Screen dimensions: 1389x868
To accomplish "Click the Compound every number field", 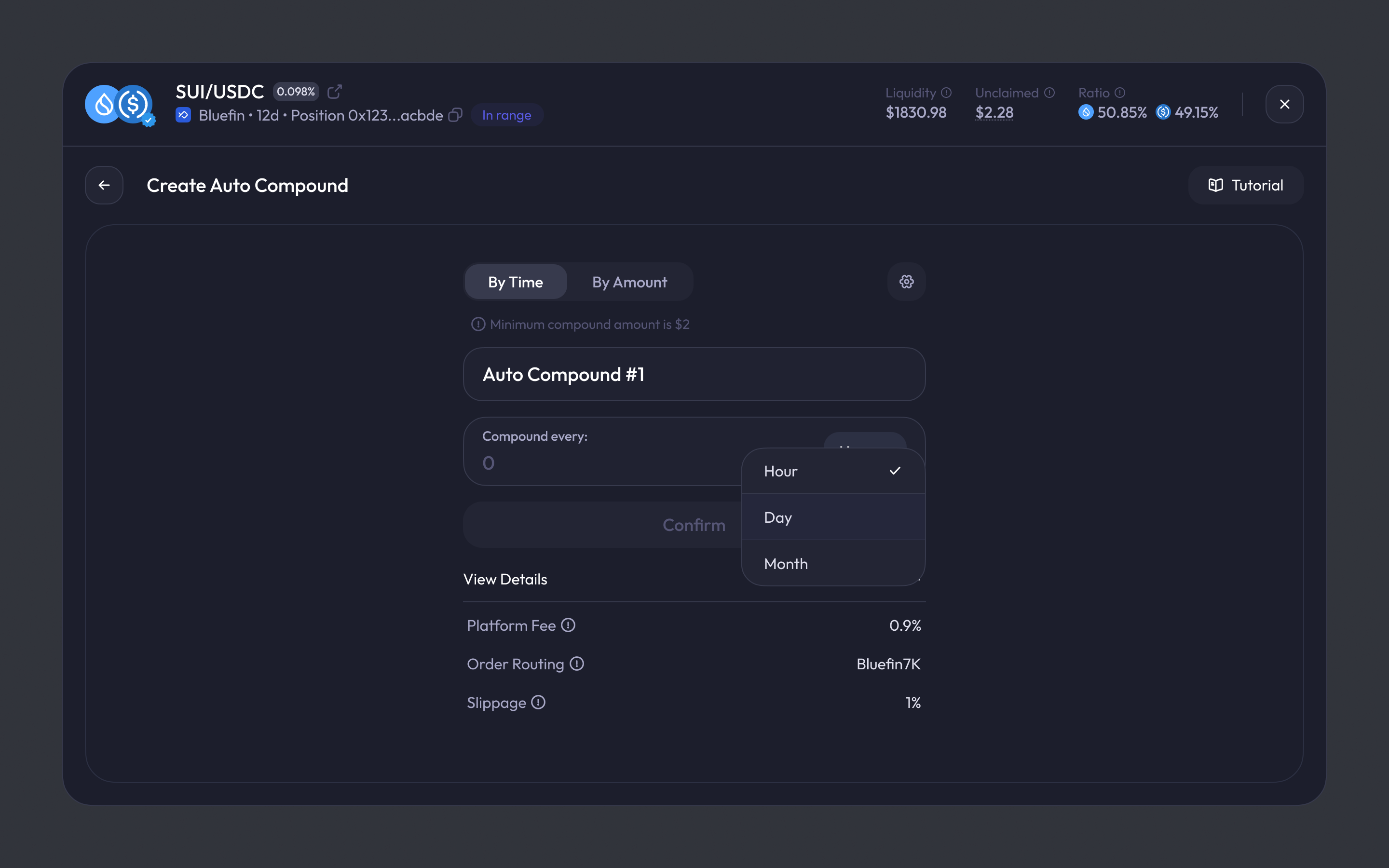I will point(603,463).
